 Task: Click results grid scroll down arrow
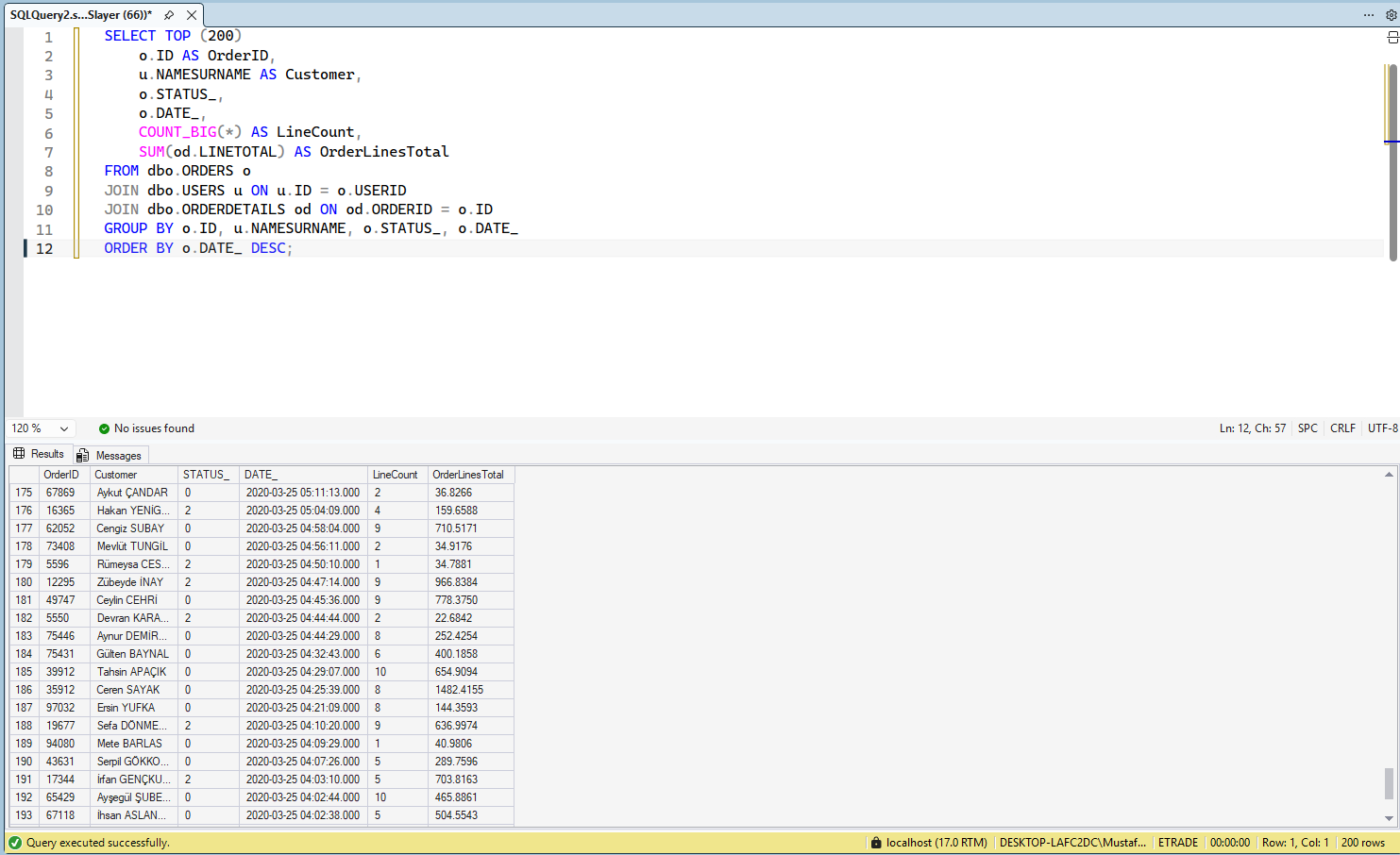tap(1389, 818)
